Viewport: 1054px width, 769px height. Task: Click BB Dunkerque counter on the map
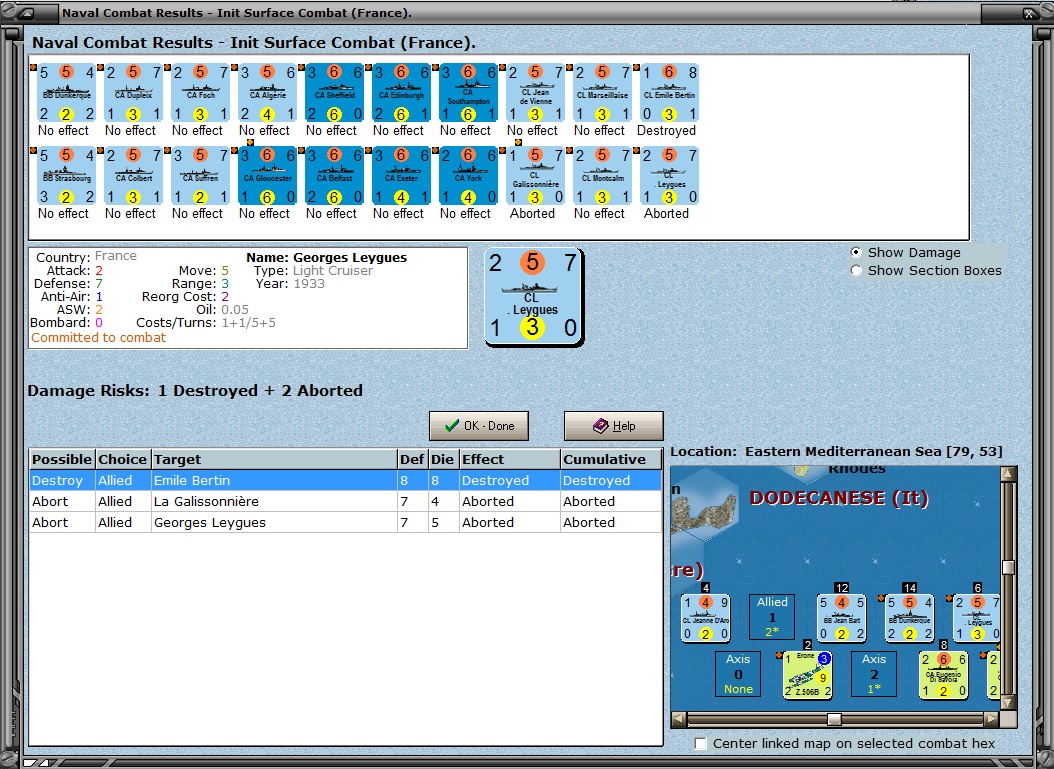point(909,618)
